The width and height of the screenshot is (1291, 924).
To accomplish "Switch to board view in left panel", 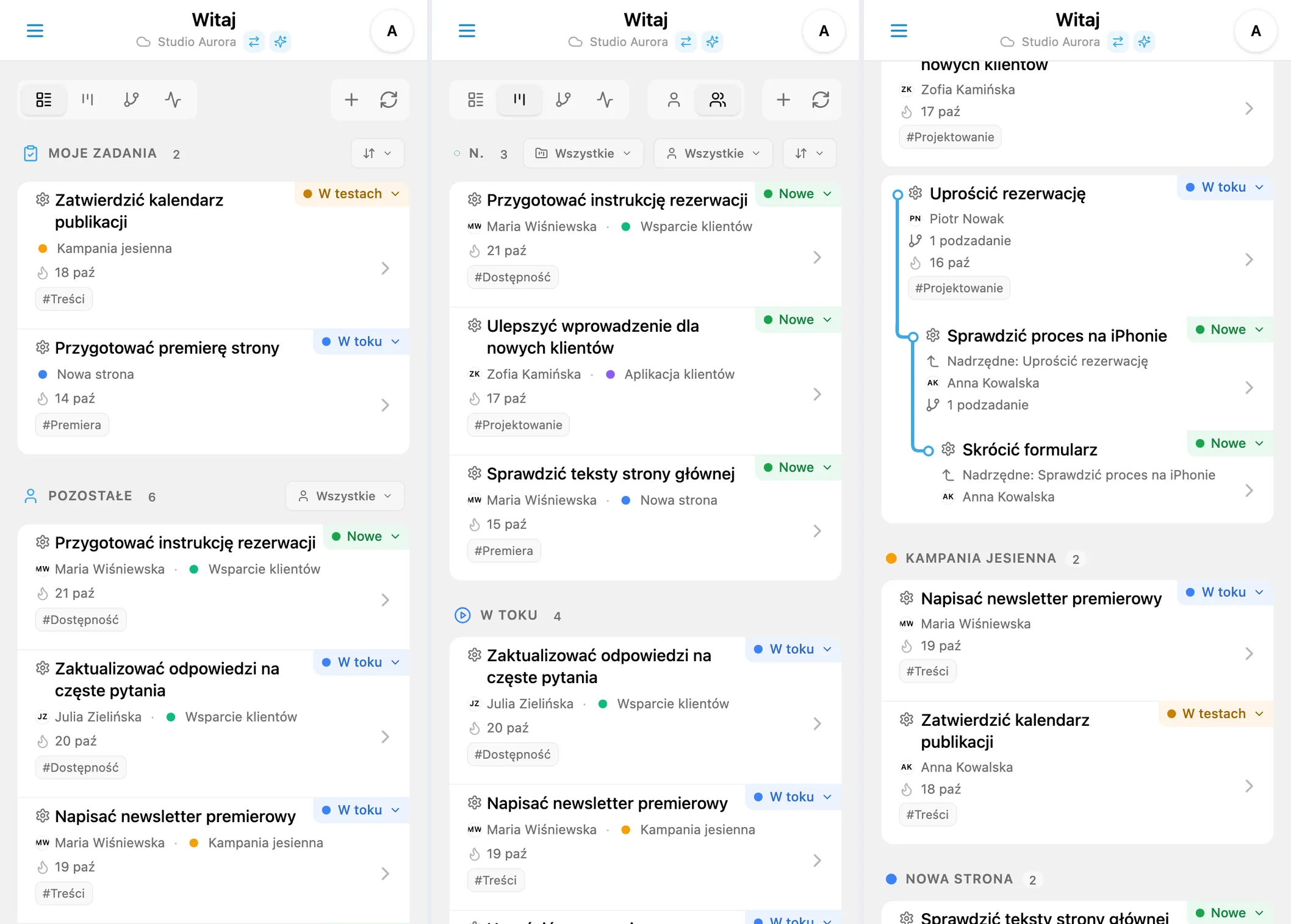I will click(88, 99).
